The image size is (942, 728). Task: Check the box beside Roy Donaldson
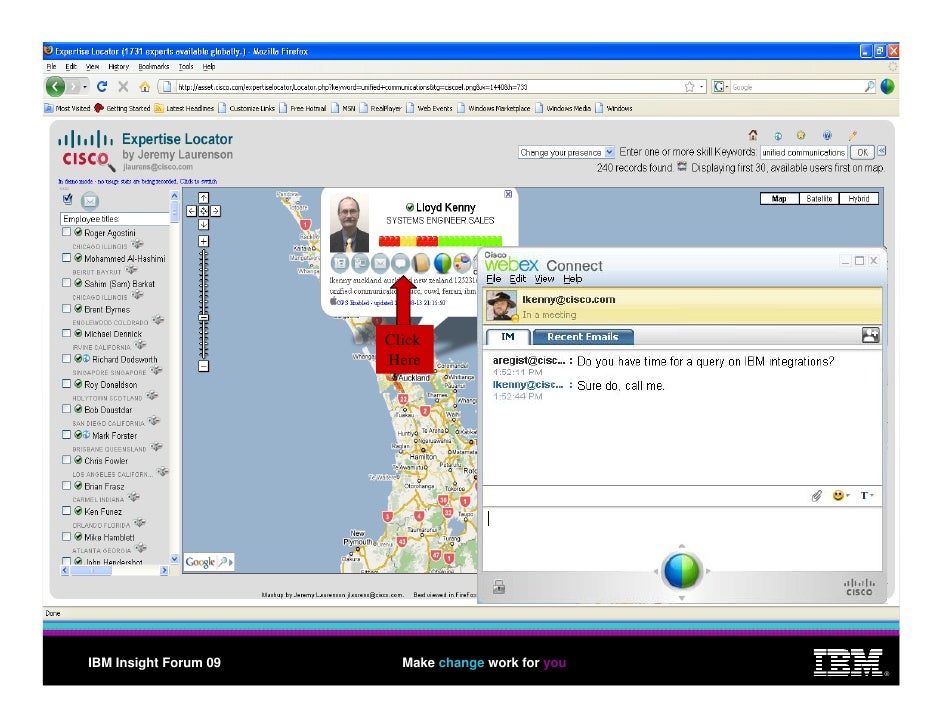(67, 384)
